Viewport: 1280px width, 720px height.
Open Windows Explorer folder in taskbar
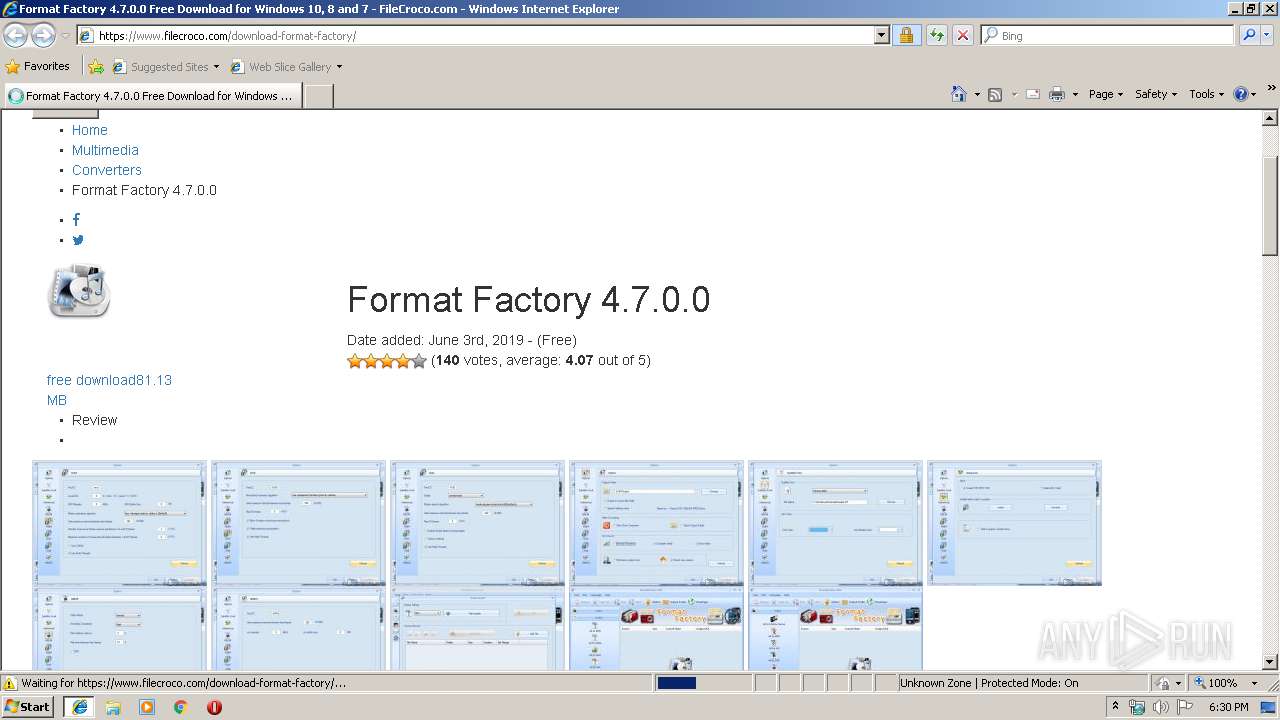coord(113,707)
